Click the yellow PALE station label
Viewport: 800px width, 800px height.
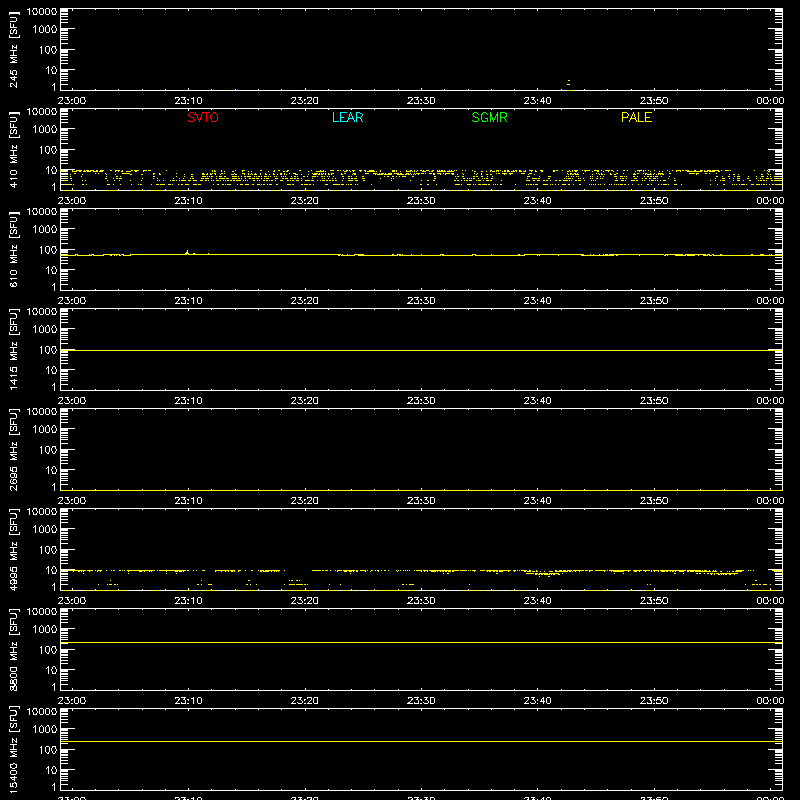[636, 117]
